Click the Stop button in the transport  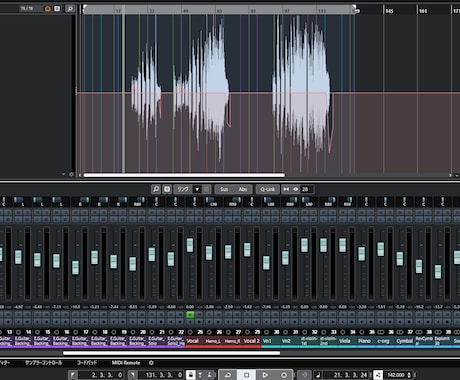click(x=246, y=375)
